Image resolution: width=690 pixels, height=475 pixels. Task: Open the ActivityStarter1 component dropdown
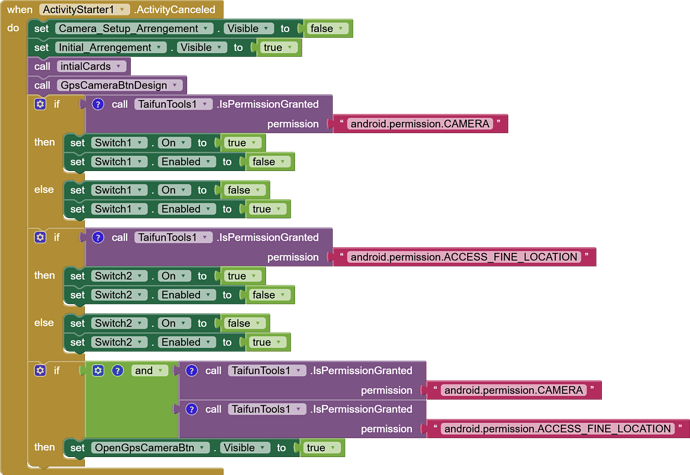(84, 9)
